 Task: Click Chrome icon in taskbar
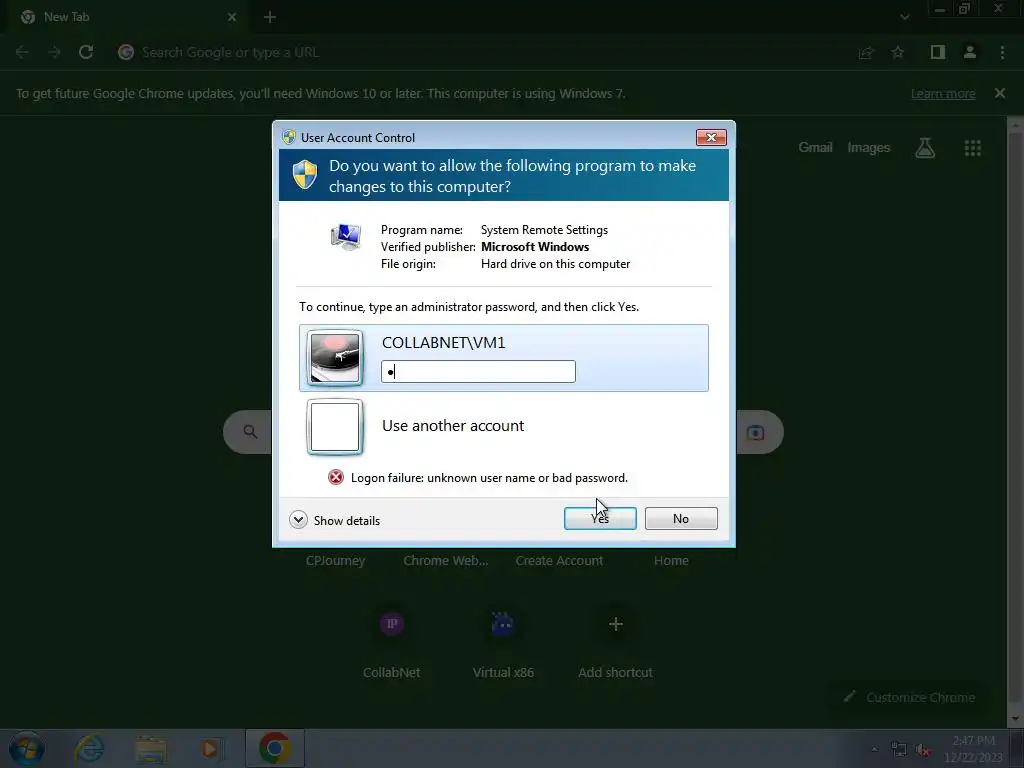point(275,748)
